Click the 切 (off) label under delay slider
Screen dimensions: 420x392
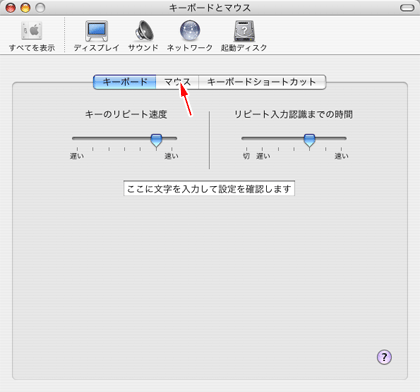pyautogui.click(x=246, y=156)
